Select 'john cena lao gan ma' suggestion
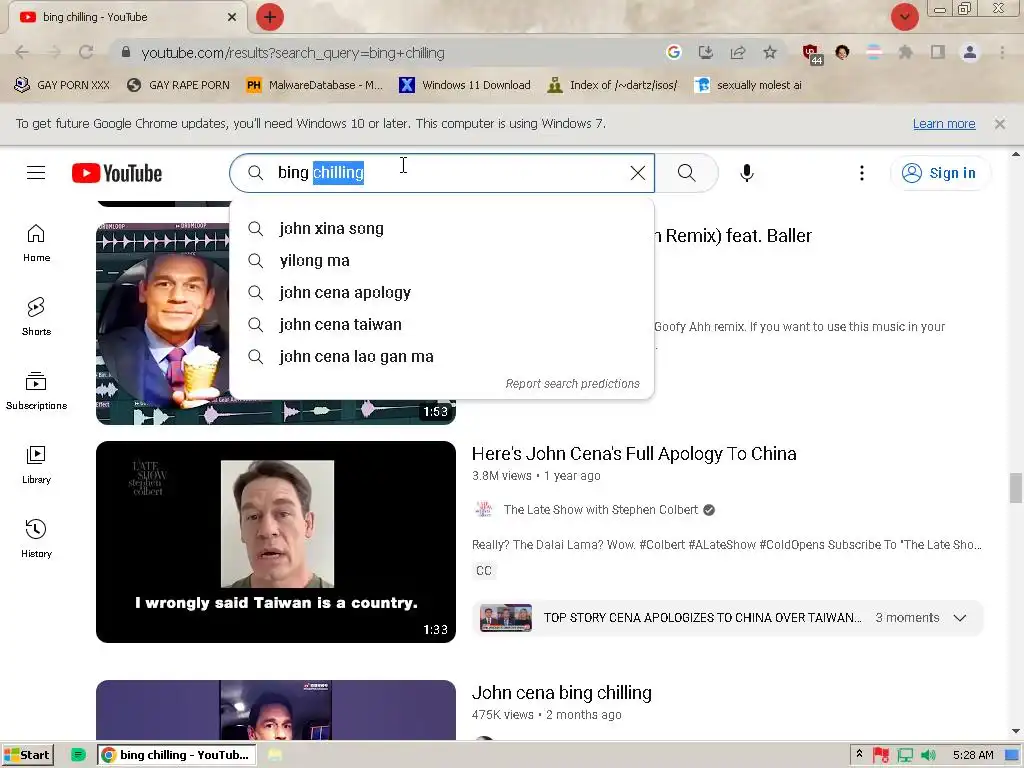This screenshot has width=1024, height=768. pos(441,357)
